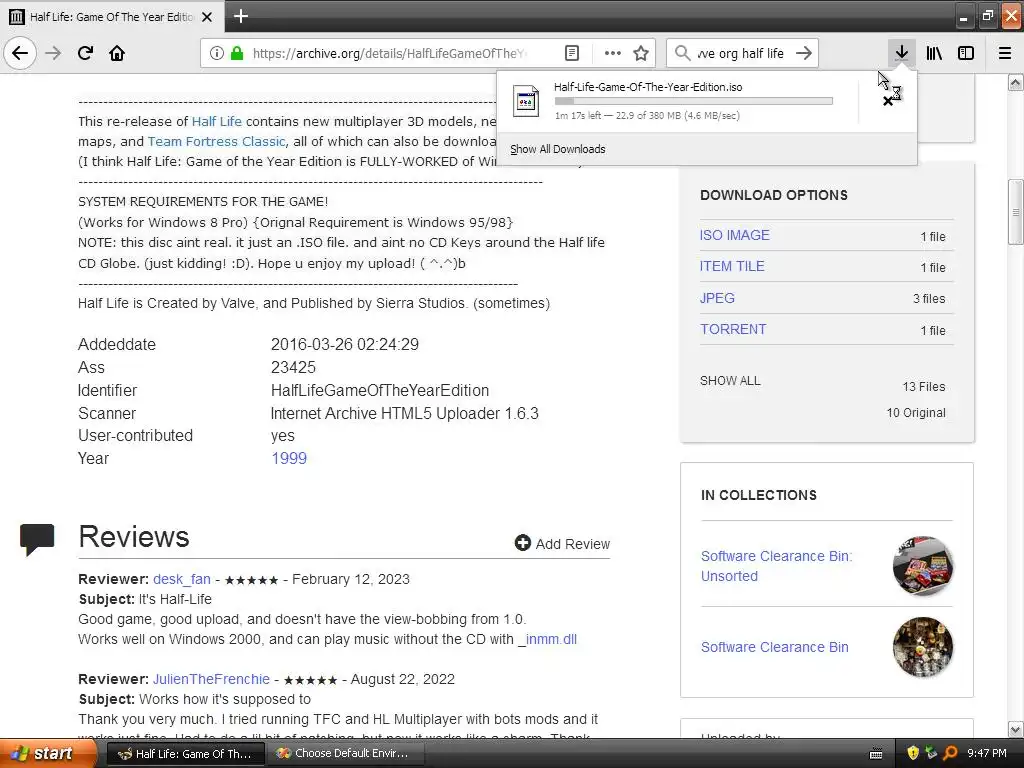Click the Add Review text
This screenshot has height=768, width=1024.
click(x=573, y=544)
